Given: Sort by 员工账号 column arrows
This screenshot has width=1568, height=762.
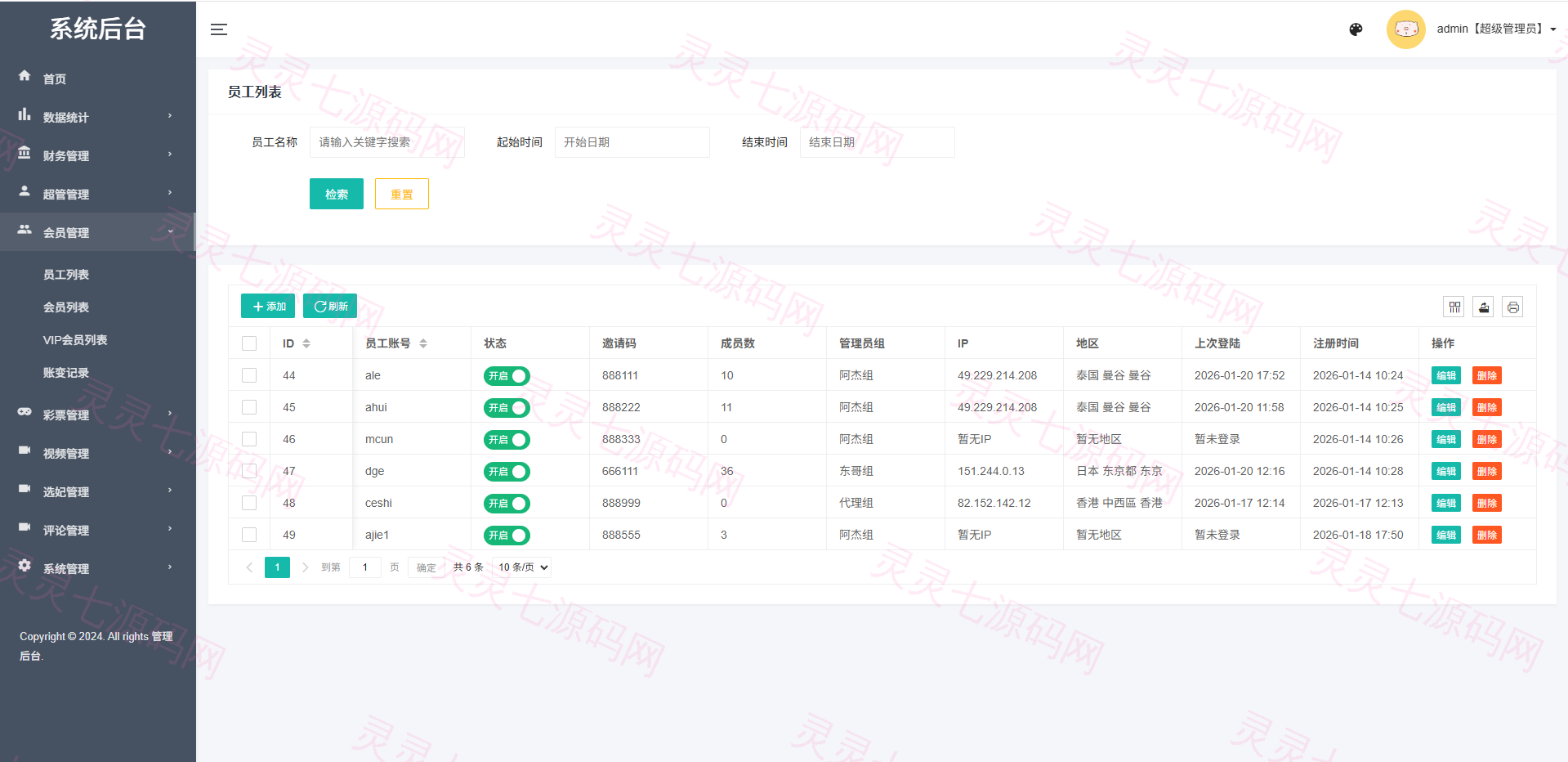Looking at the screenshot, I should coord(423,343).
